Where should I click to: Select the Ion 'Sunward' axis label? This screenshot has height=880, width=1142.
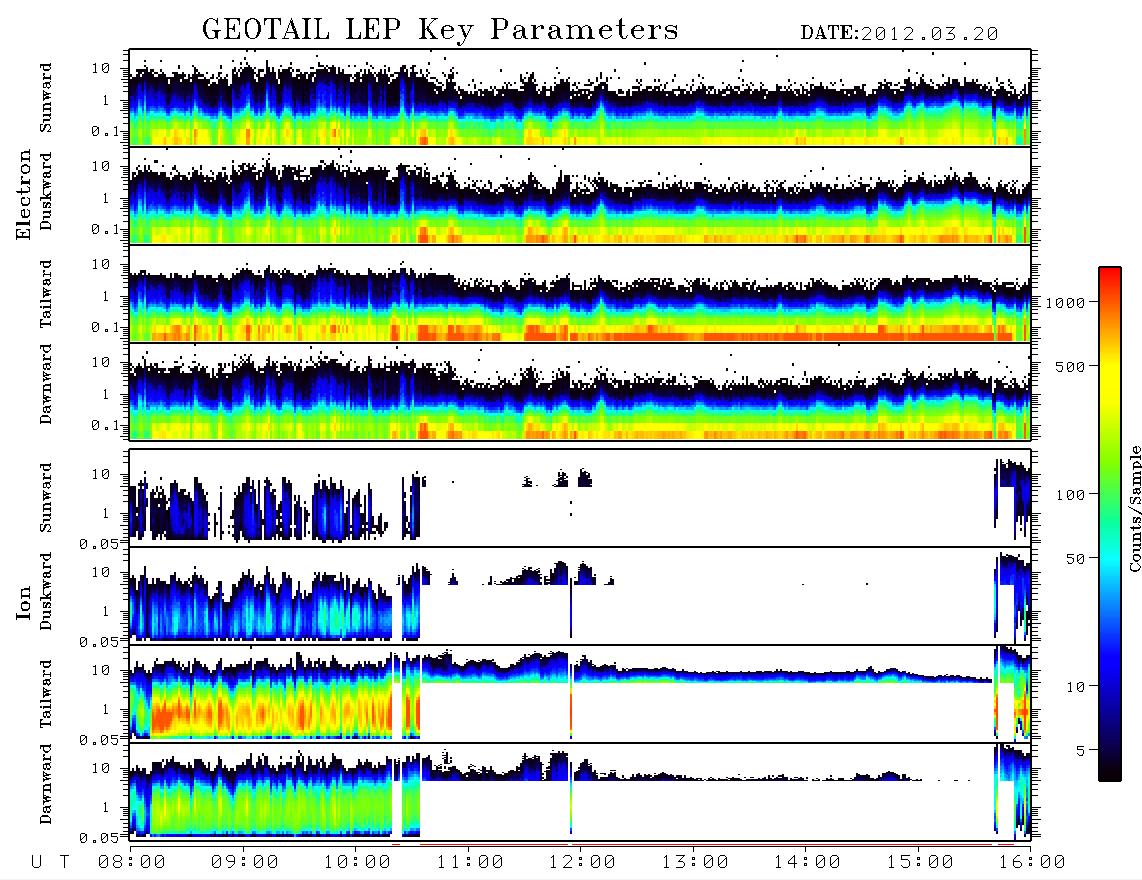[x=46, y=498]
